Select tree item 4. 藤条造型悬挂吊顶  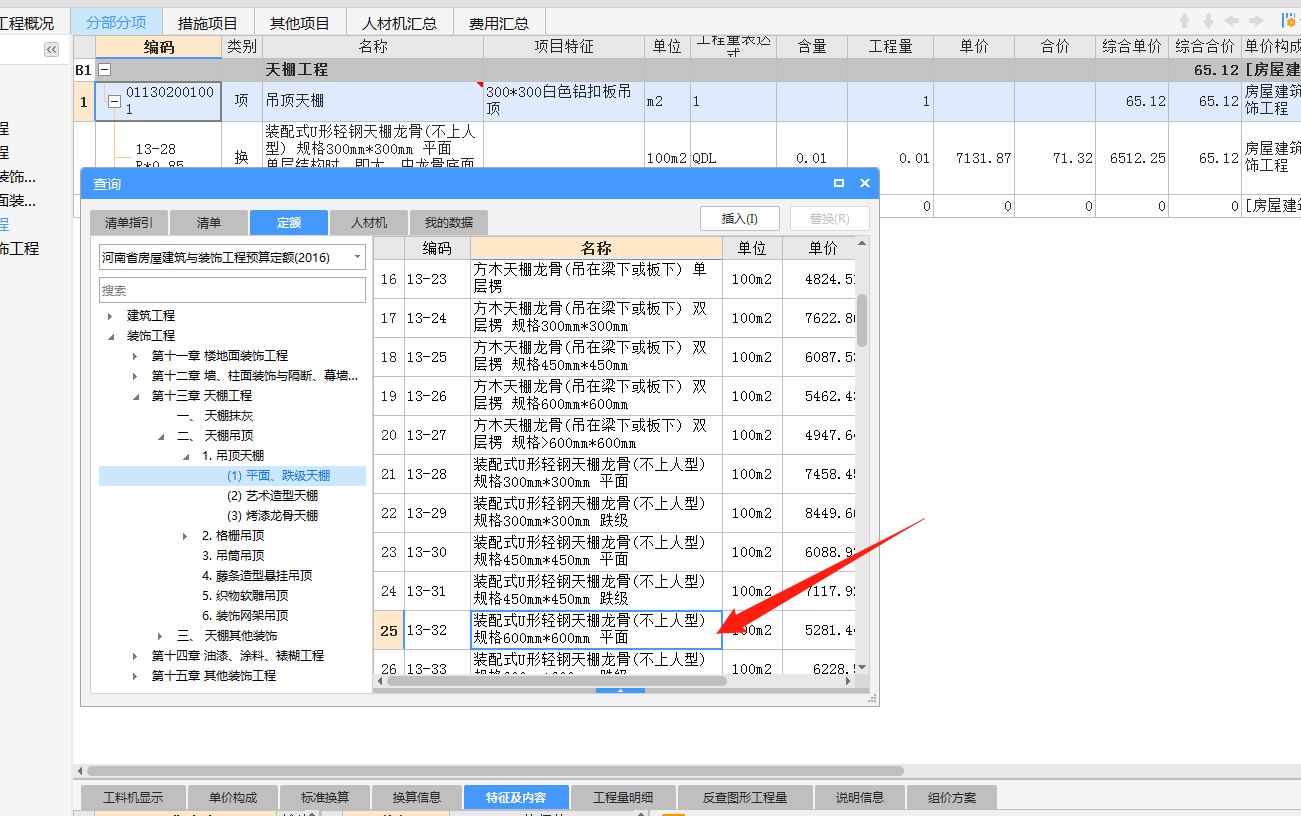(257, 576)
